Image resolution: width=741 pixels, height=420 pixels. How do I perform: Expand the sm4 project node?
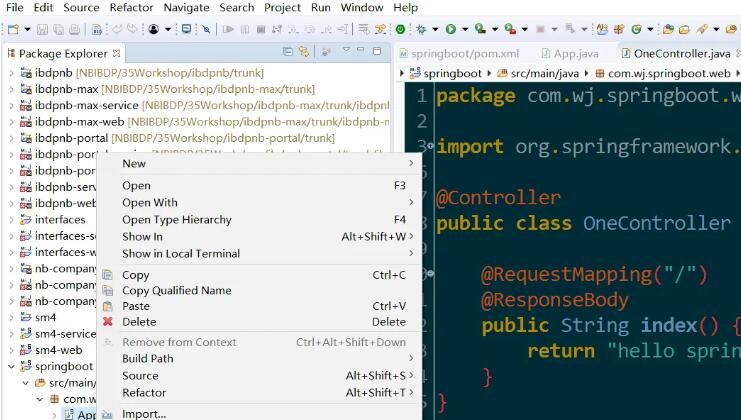12,317
